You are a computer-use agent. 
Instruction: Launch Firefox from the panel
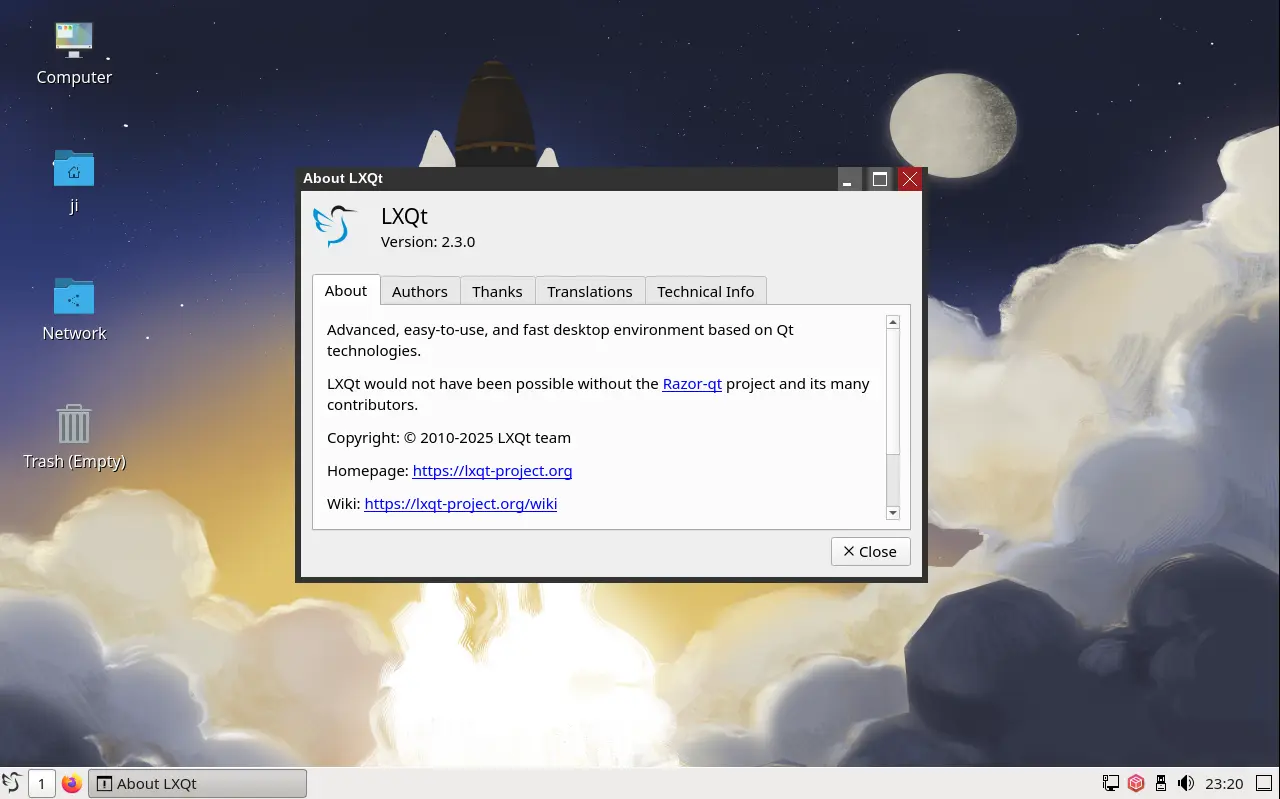pyautogui.click(x=71, y=783)
